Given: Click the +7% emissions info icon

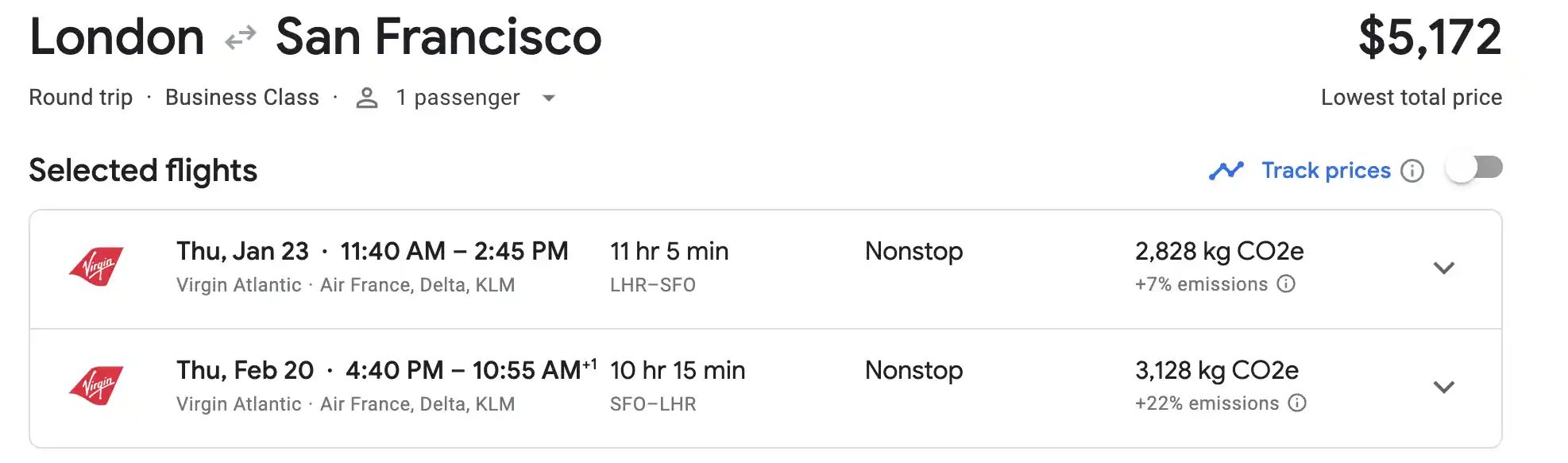Looking at the screenshot, I should (x=1286, y=284).
